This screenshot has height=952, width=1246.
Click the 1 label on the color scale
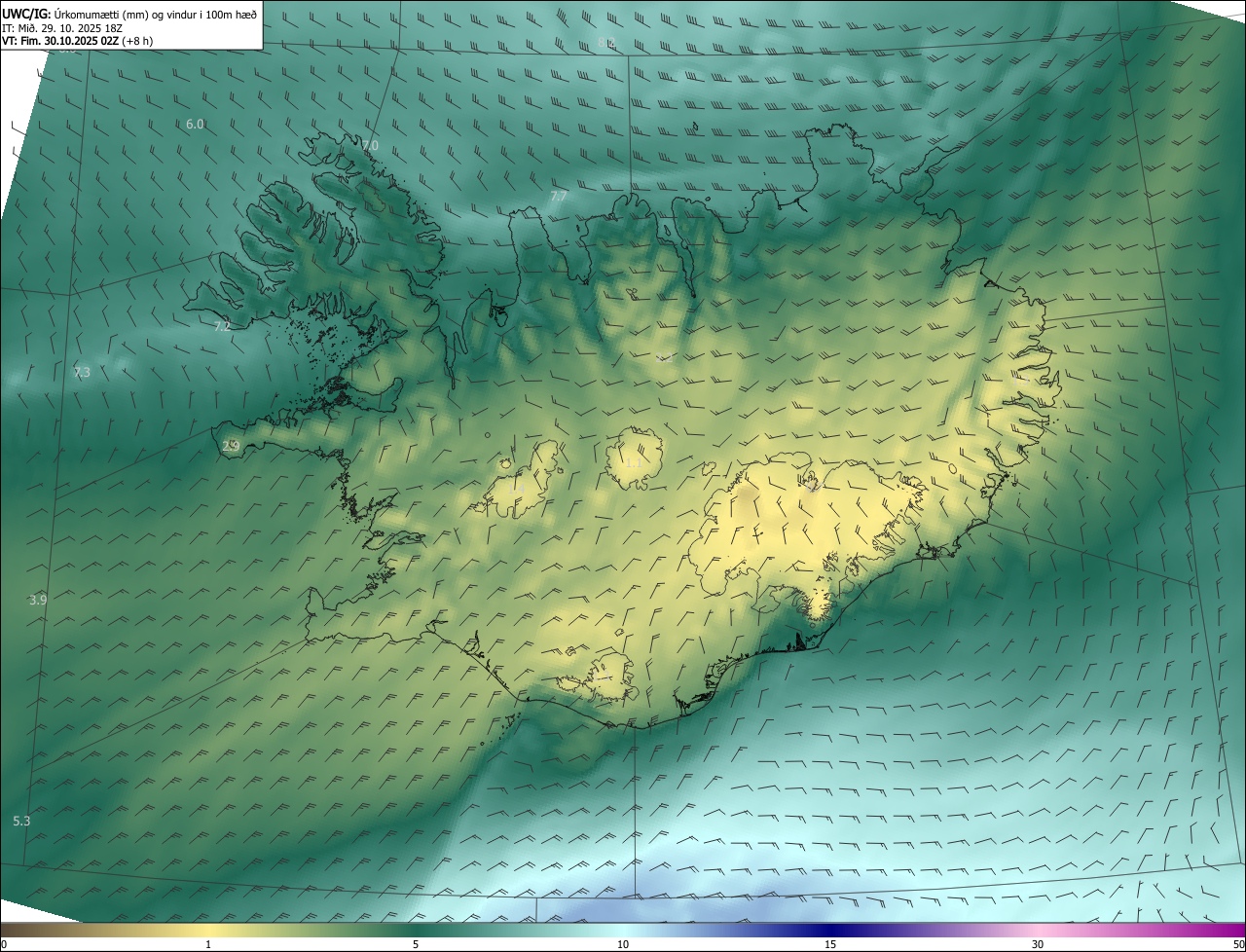(208, 944)
